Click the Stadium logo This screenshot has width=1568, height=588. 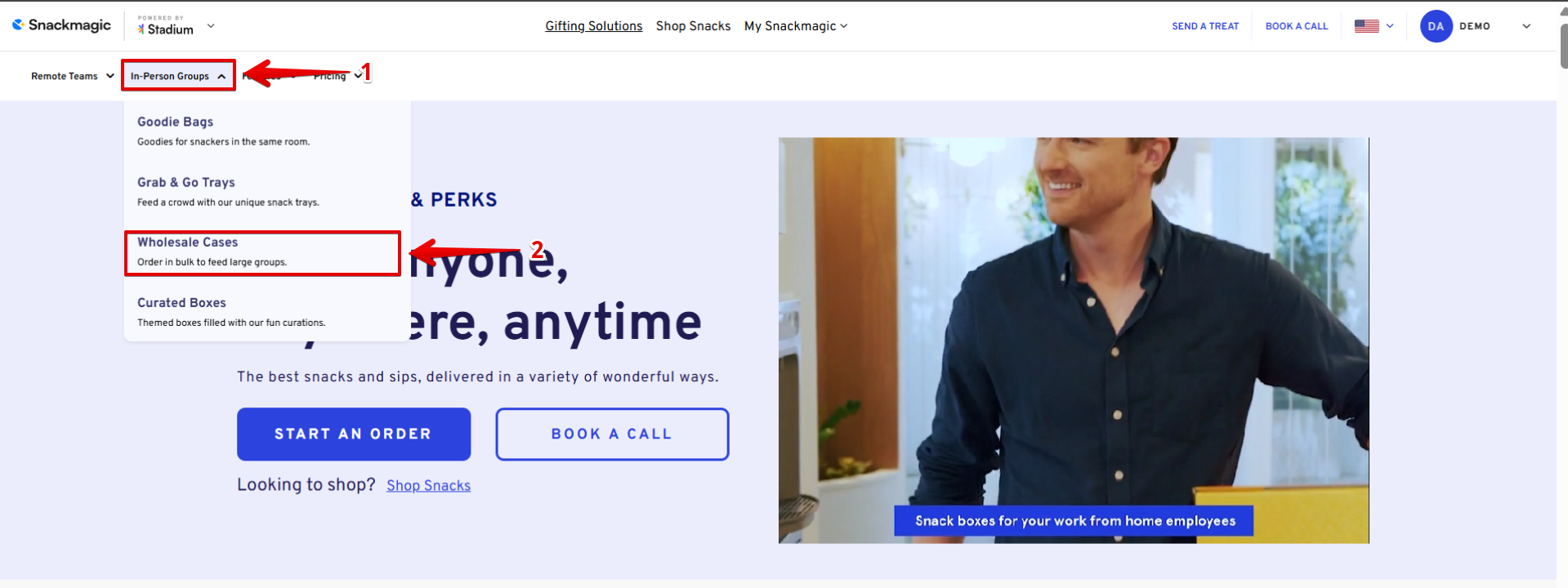coord(166,25)
